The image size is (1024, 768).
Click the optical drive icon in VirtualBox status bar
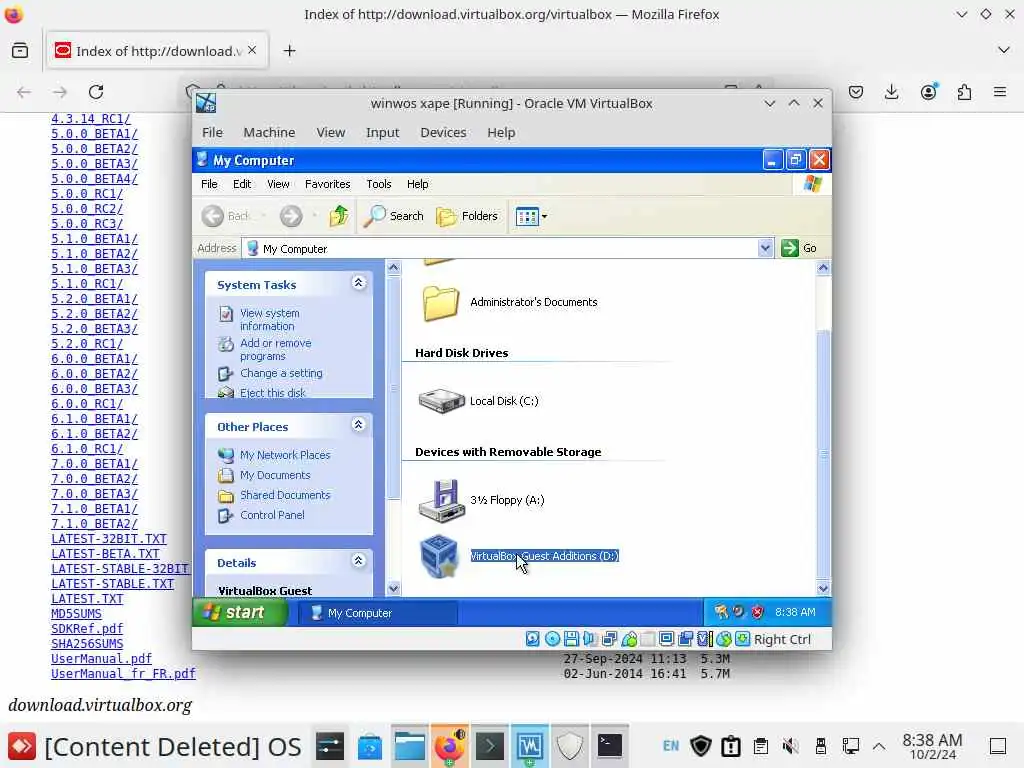(552, 639)
